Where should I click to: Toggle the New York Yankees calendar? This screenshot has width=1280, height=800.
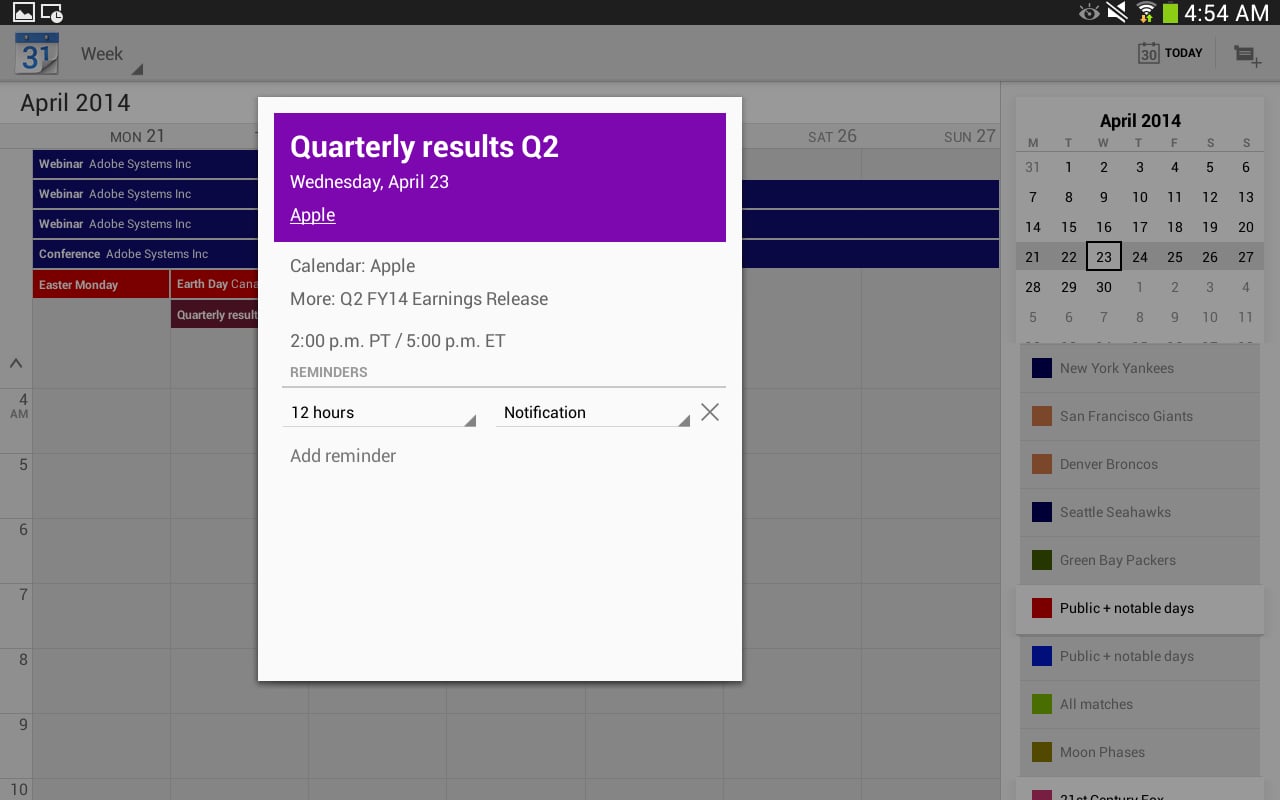1139,368
